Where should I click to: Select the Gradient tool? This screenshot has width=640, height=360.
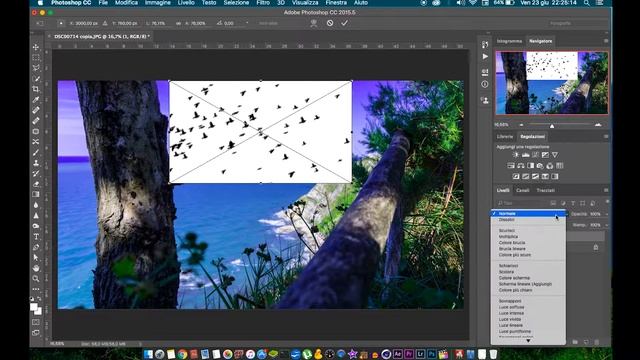[36, 195]
